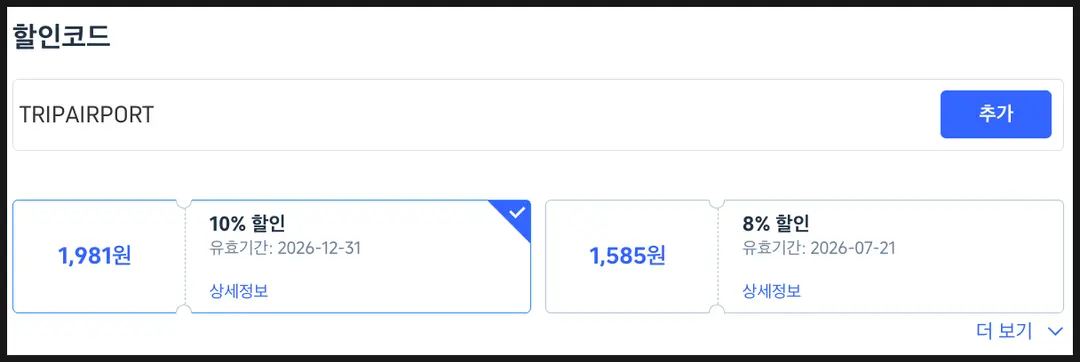This screenshot has height=362, width=1080.
Task: Select the 10% 할인 coupon title
Action: tap(247, 223)
